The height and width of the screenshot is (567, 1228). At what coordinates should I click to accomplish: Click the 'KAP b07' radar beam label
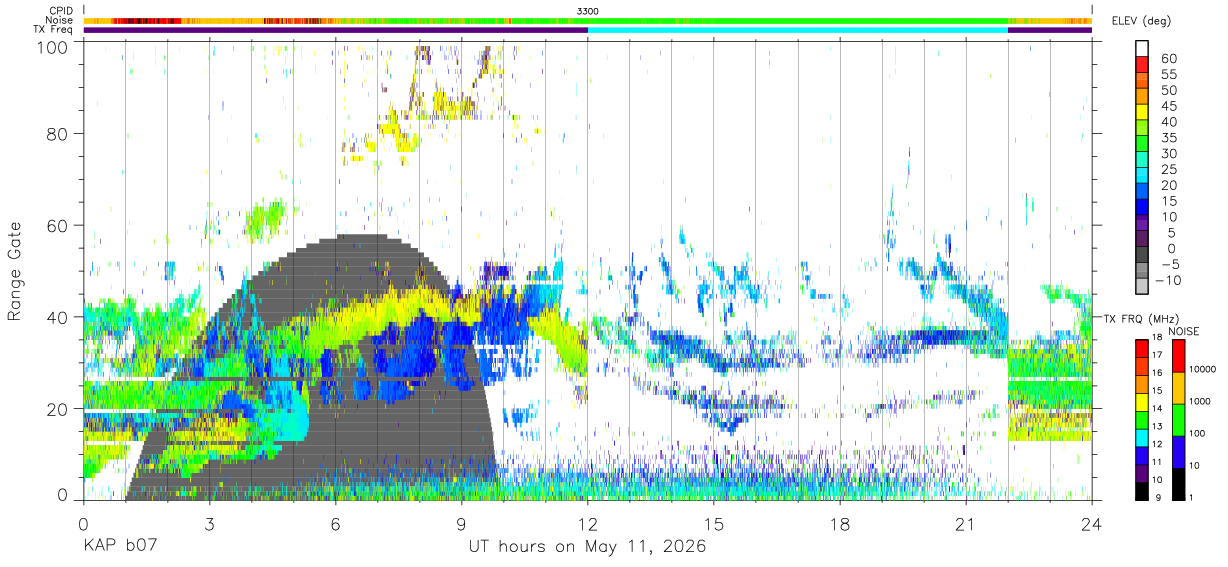118,547
